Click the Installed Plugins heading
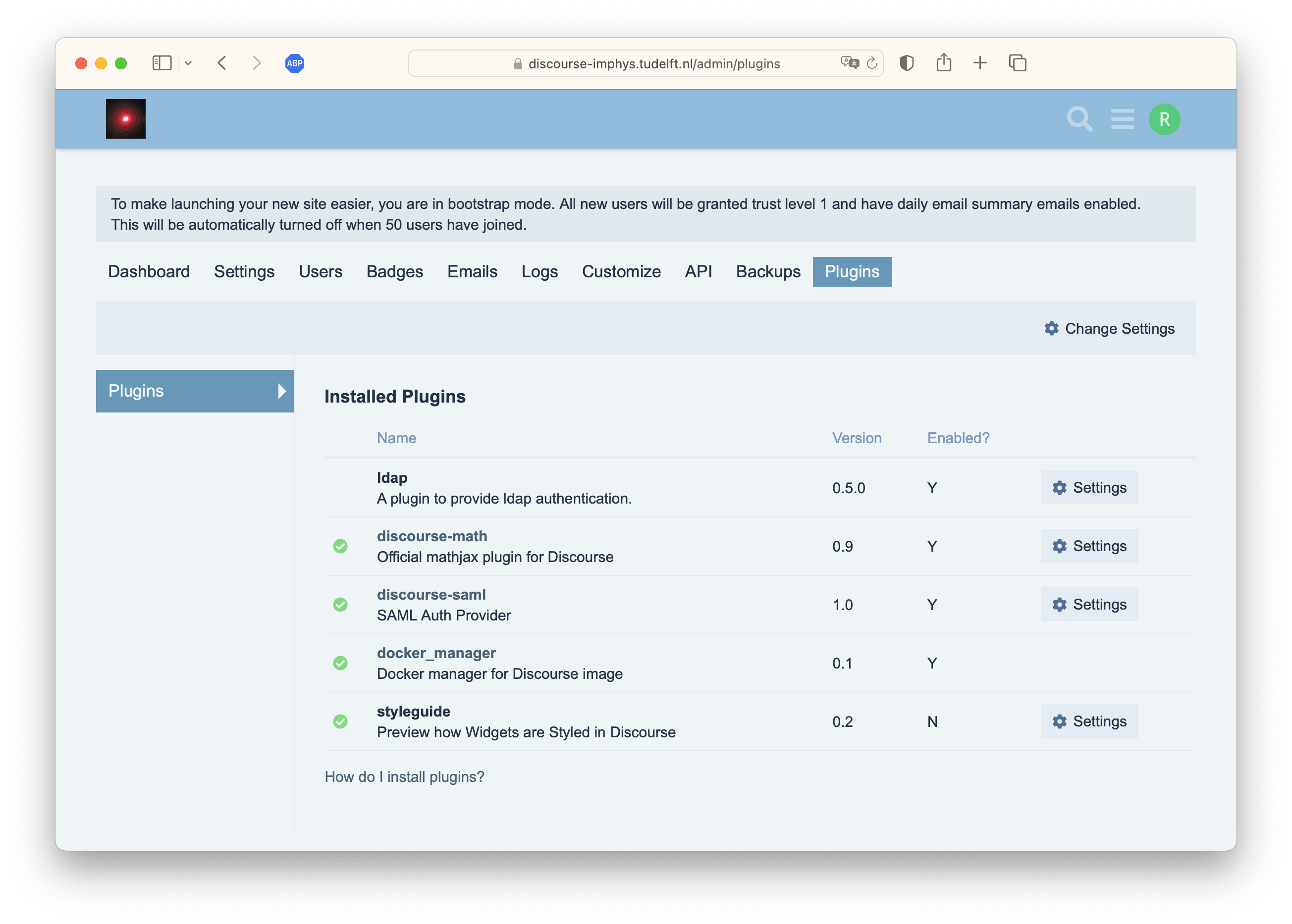The image size is (1292, 924). coord(394,397)
